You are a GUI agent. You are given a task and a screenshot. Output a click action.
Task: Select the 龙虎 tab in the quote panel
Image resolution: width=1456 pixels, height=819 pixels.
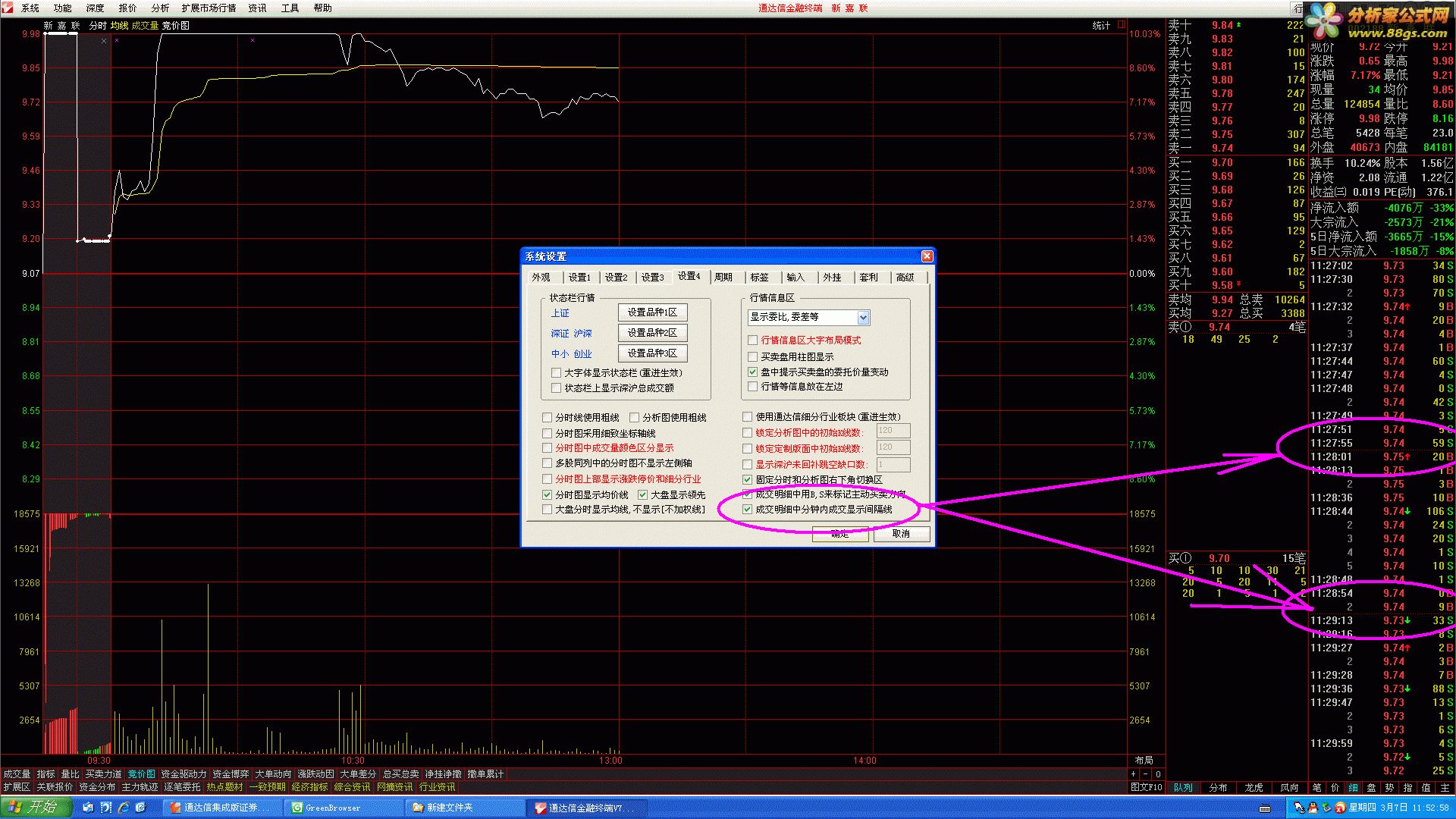pyautogui.click(x=1254, y=788)
